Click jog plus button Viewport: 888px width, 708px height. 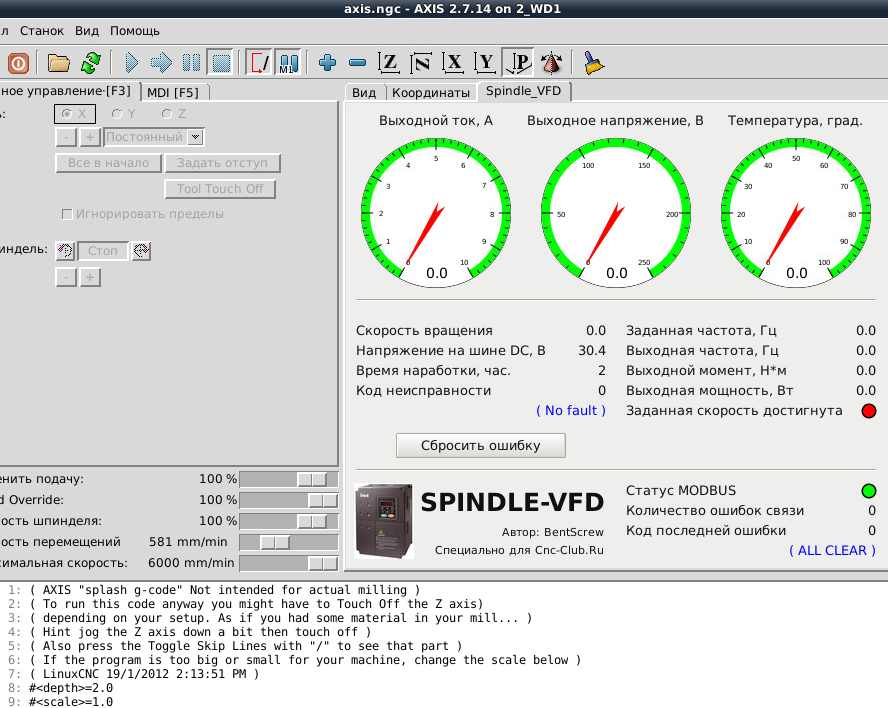(90, 137)
